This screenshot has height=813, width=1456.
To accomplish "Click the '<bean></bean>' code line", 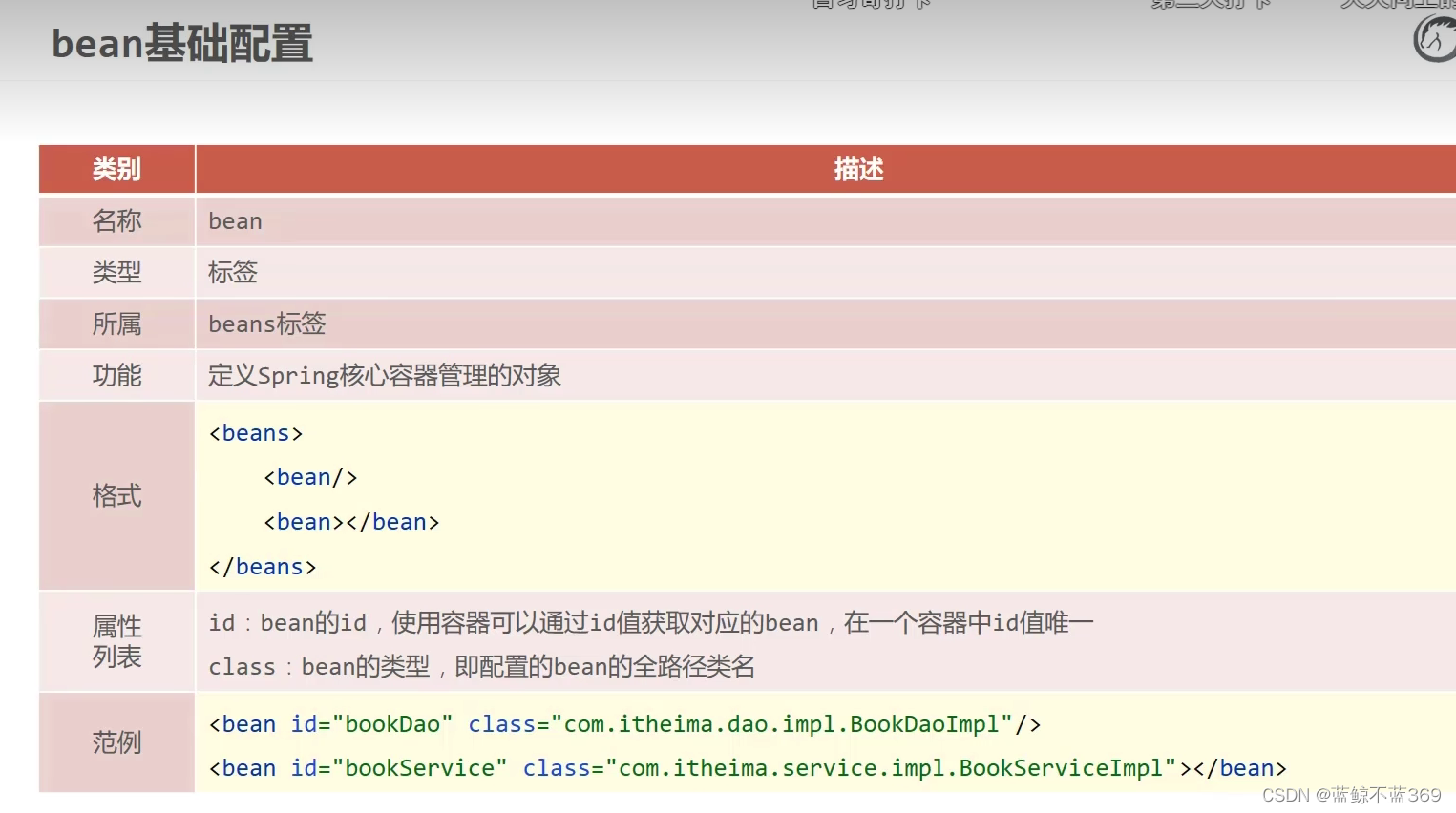I will (x=351, y=522).
